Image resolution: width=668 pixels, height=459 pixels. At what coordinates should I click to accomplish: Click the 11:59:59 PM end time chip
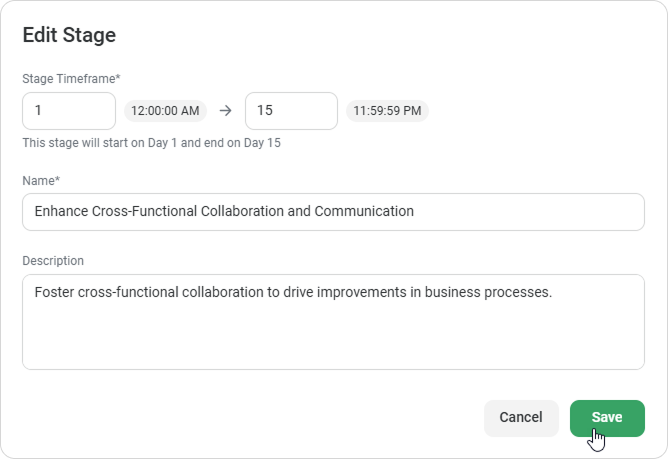tap(387, 111)
